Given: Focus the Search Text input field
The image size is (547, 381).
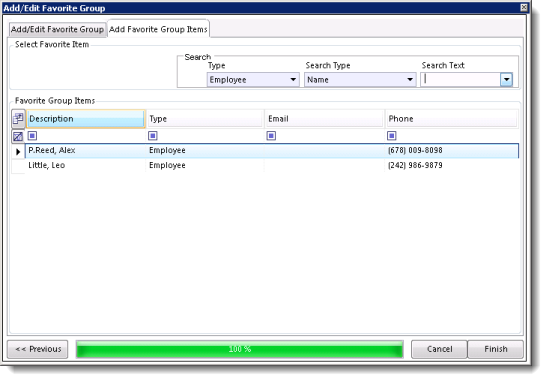Looking at the screenshot, I should pos(461,80).
